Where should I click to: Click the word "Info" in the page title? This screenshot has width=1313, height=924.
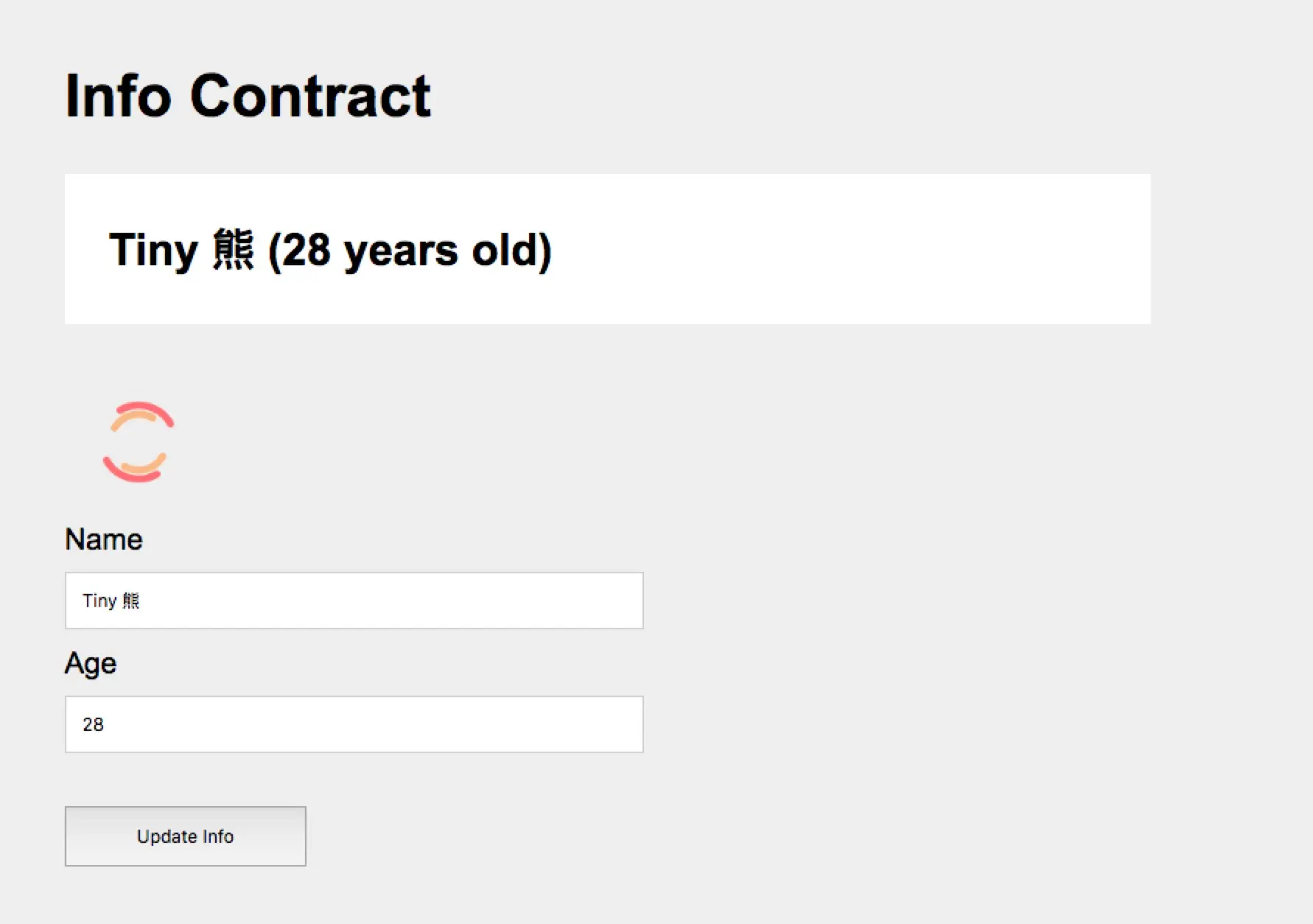tap(118, 96)
